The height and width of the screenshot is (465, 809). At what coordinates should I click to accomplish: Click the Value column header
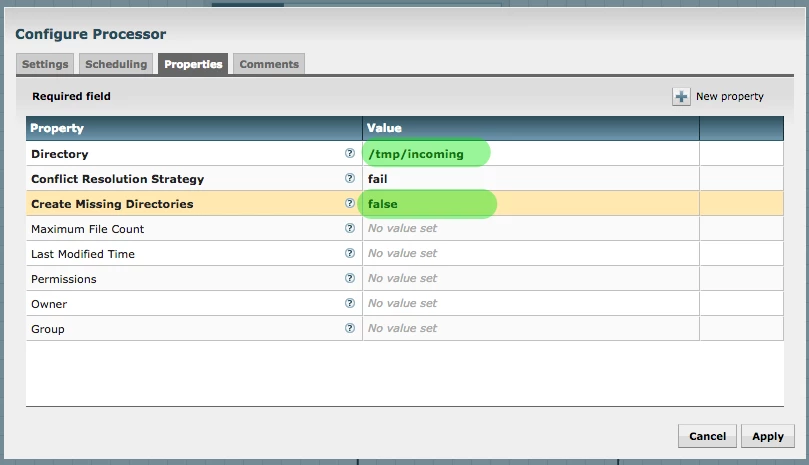[x=531, y=128]
